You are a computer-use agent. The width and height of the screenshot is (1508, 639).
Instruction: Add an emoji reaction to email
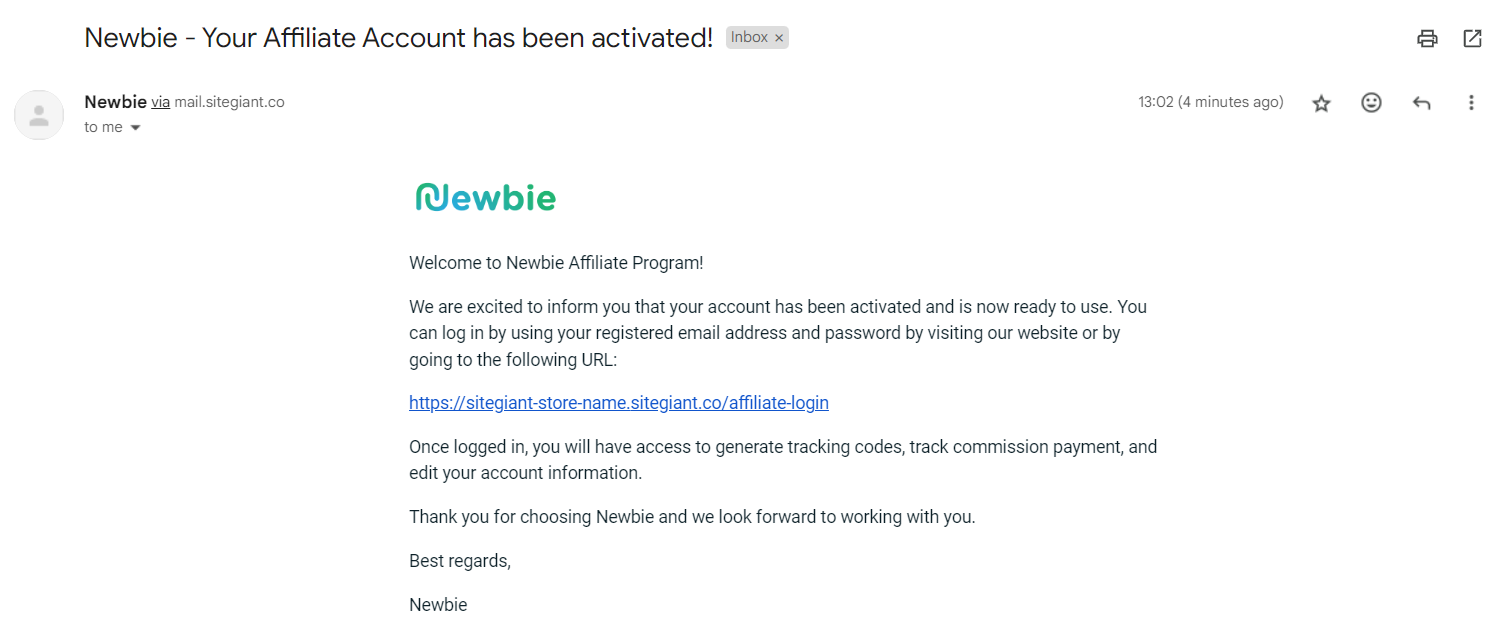pyautogui.click(x=1371, y=103)
